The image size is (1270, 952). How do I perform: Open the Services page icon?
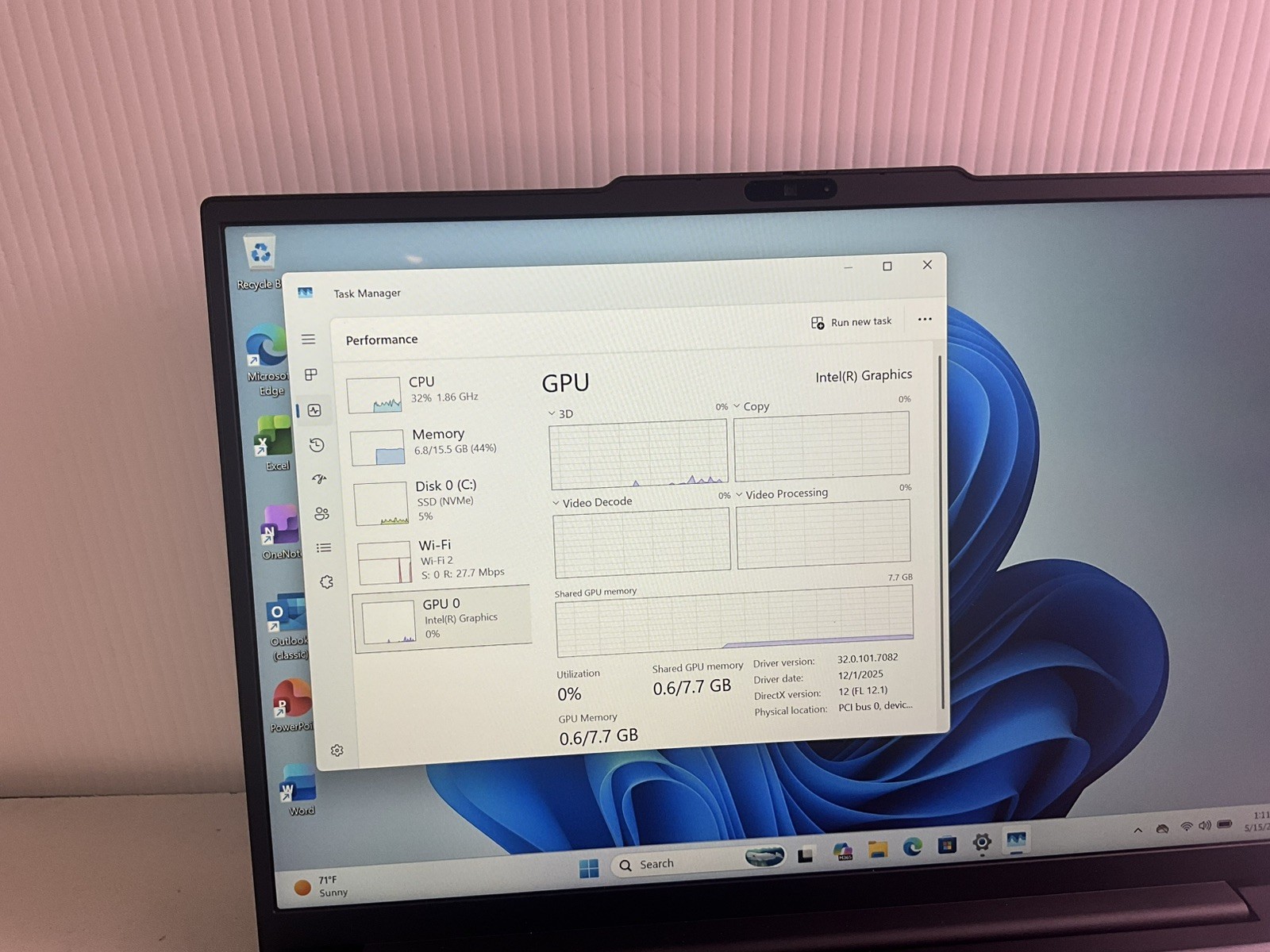[x=326, y=582]
